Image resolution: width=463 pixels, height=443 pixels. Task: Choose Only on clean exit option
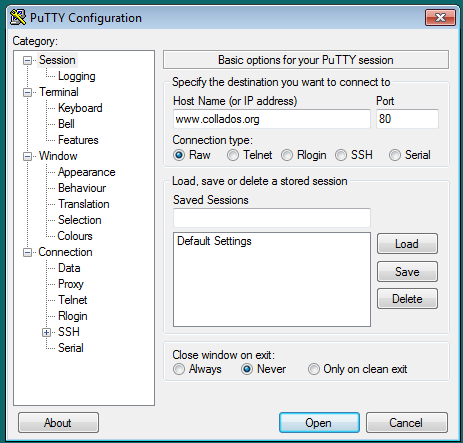pyautogui.click(x=313, y=369)
